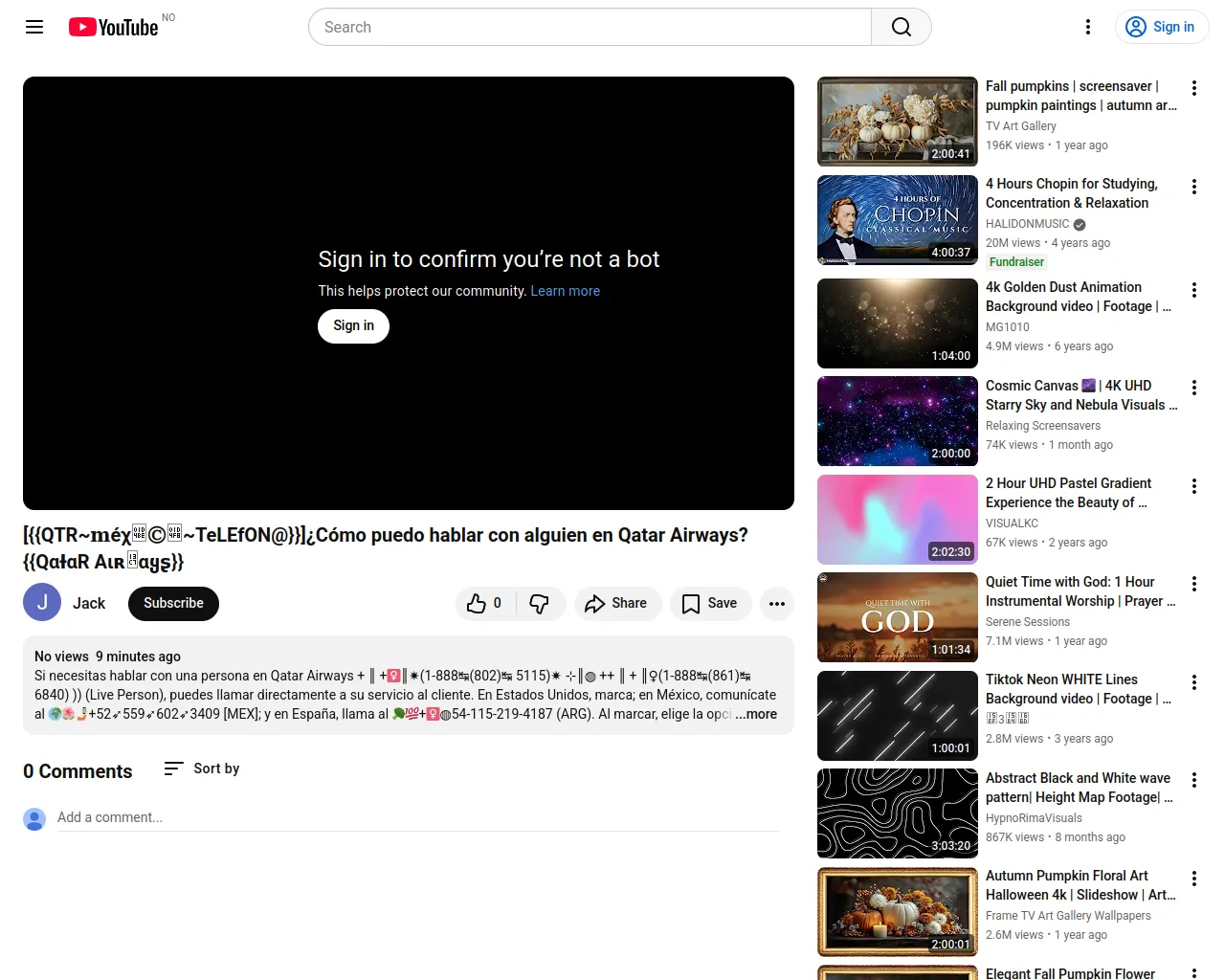Image resolution: width=1225 pixels, height=980 pixels.
Task: Open the top bar settings kebab menu
Action: [x=1087, y=27]
